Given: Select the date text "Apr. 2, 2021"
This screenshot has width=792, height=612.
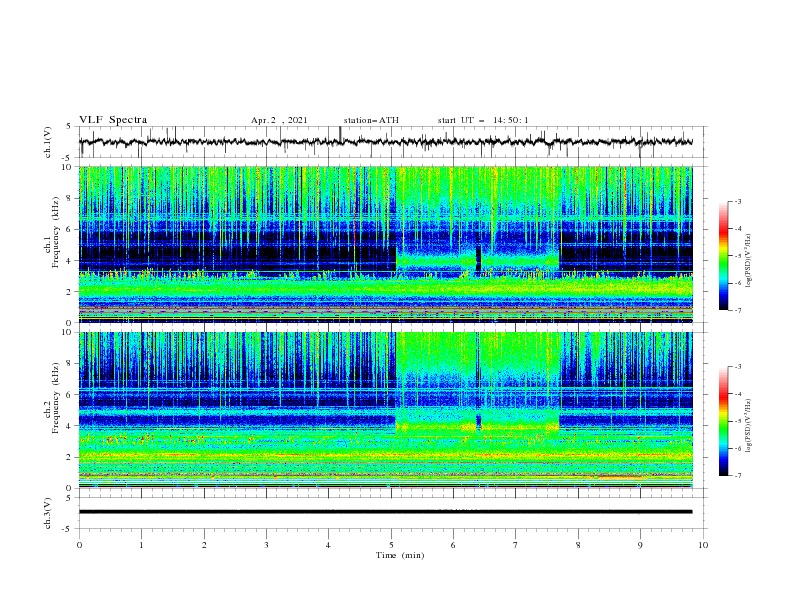Looking at the screenshot, I should pyautogui.click(x=279, y=120).
